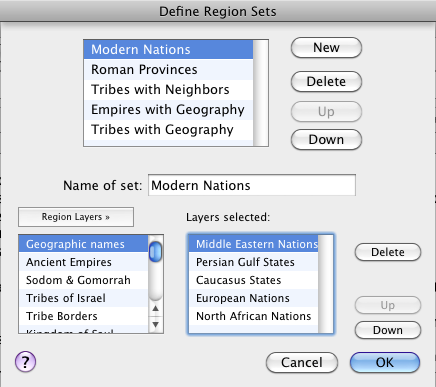Choose Sodom & Gomorrah layer
This screenshot has height=387, width=436.
click(x=83, y=280)
